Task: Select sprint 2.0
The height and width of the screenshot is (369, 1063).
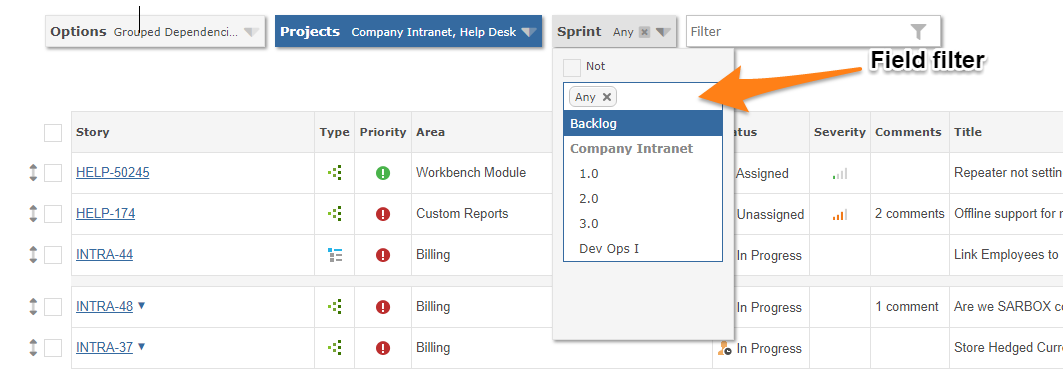Action: tap(643, 199)
